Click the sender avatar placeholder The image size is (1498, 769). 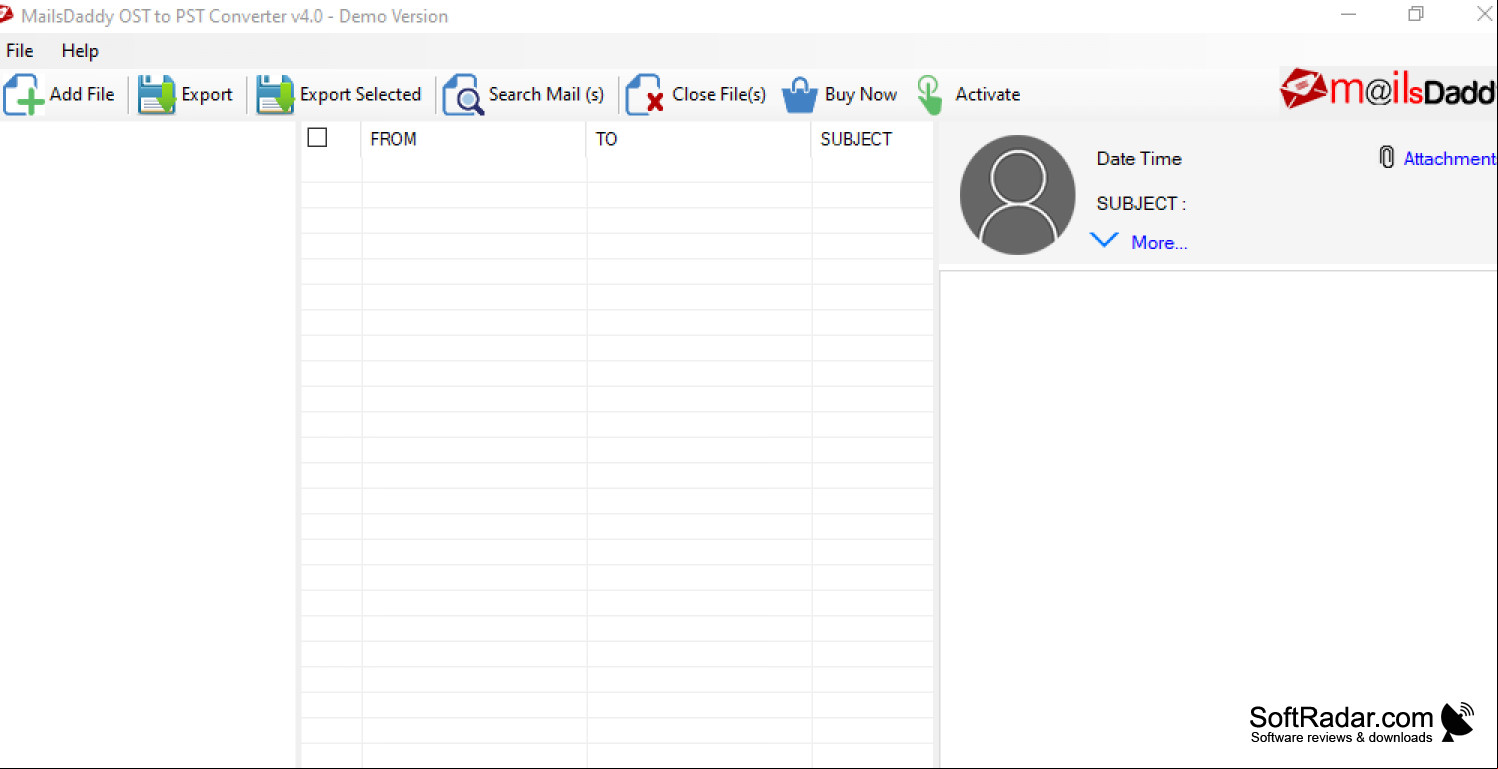point(1017,194)
